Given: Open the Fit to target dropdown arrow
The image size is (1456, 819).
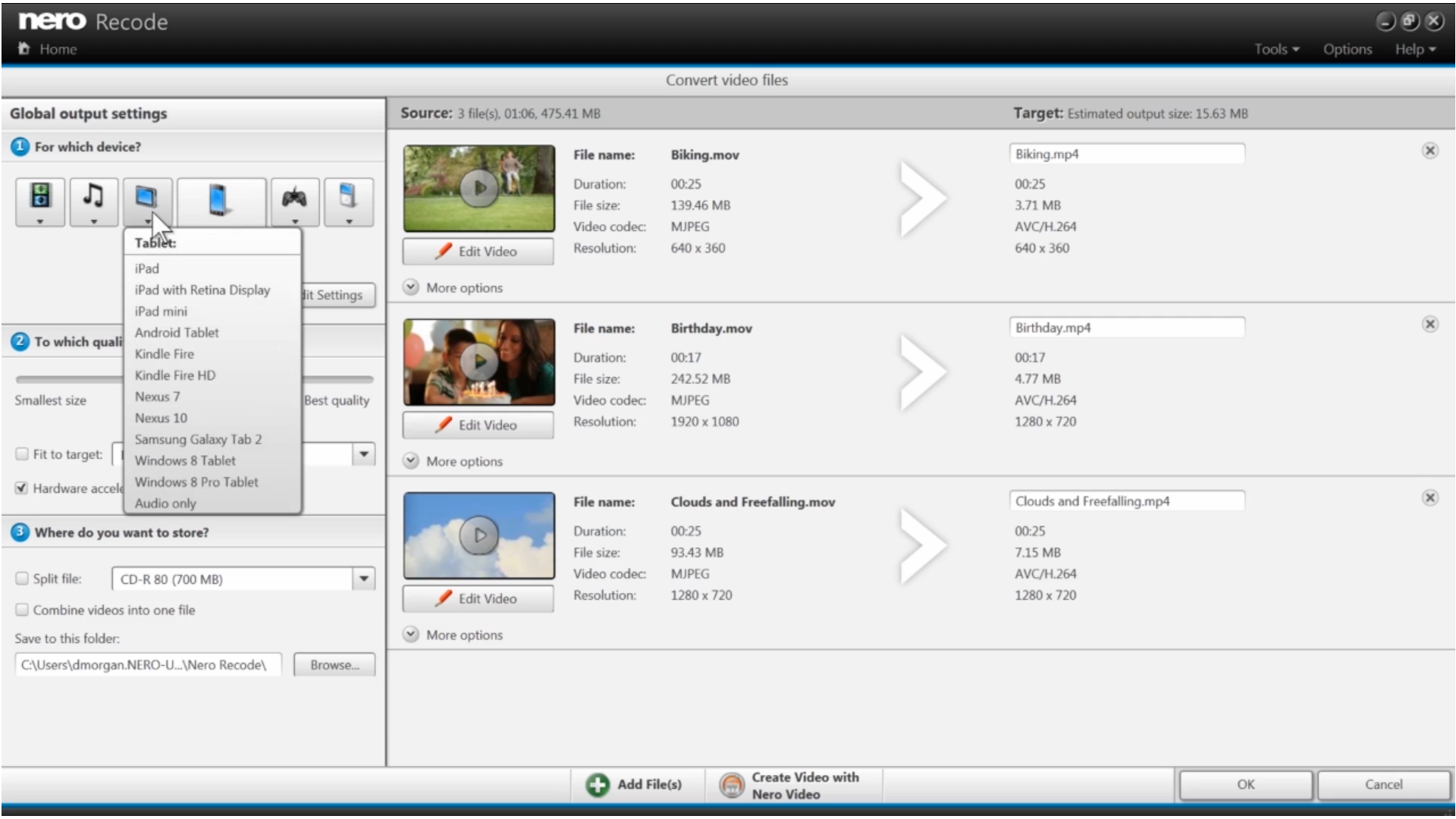Looking at the screenshot, I should pos(364,453).
